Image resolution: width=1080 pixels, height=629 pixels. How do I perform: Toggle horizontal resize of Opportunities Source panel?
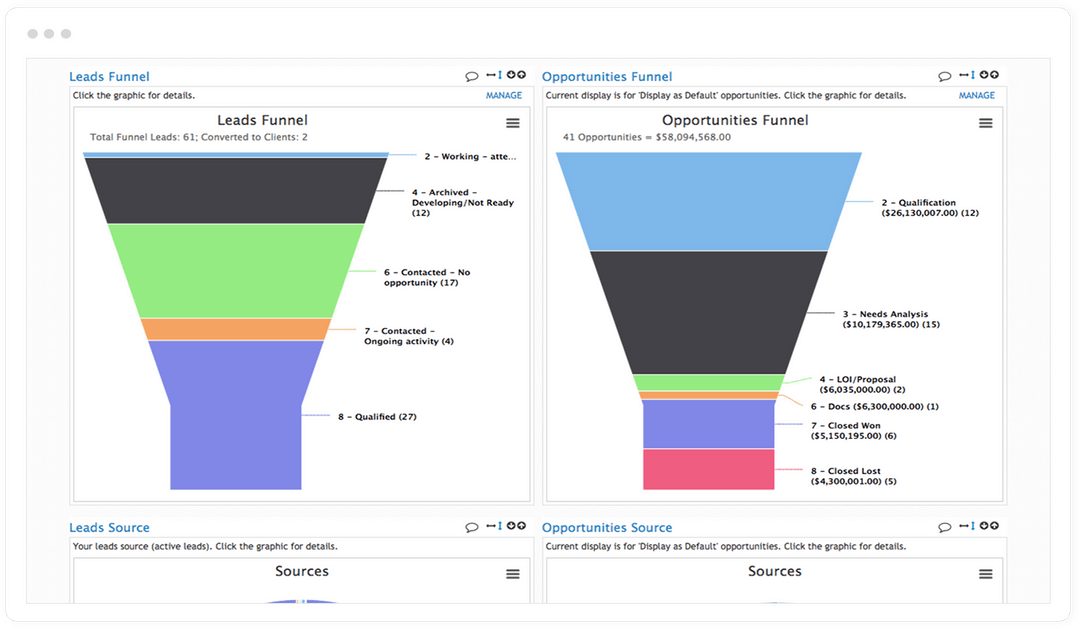(x=964, y=526)
